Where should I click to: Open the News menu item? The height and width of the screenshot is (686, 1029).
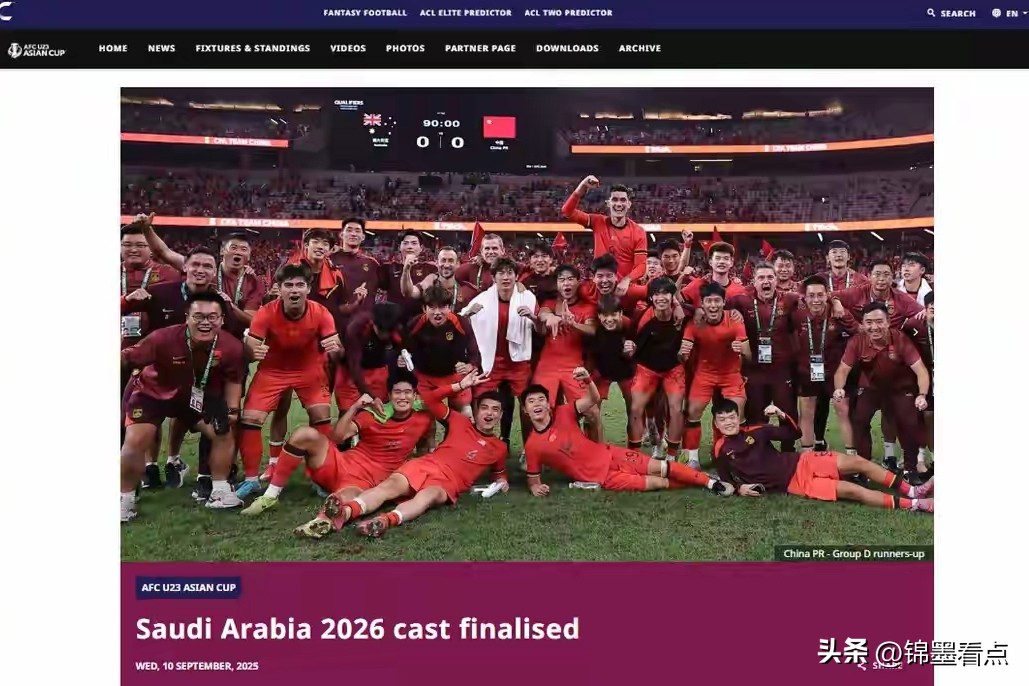pos(161,48)
